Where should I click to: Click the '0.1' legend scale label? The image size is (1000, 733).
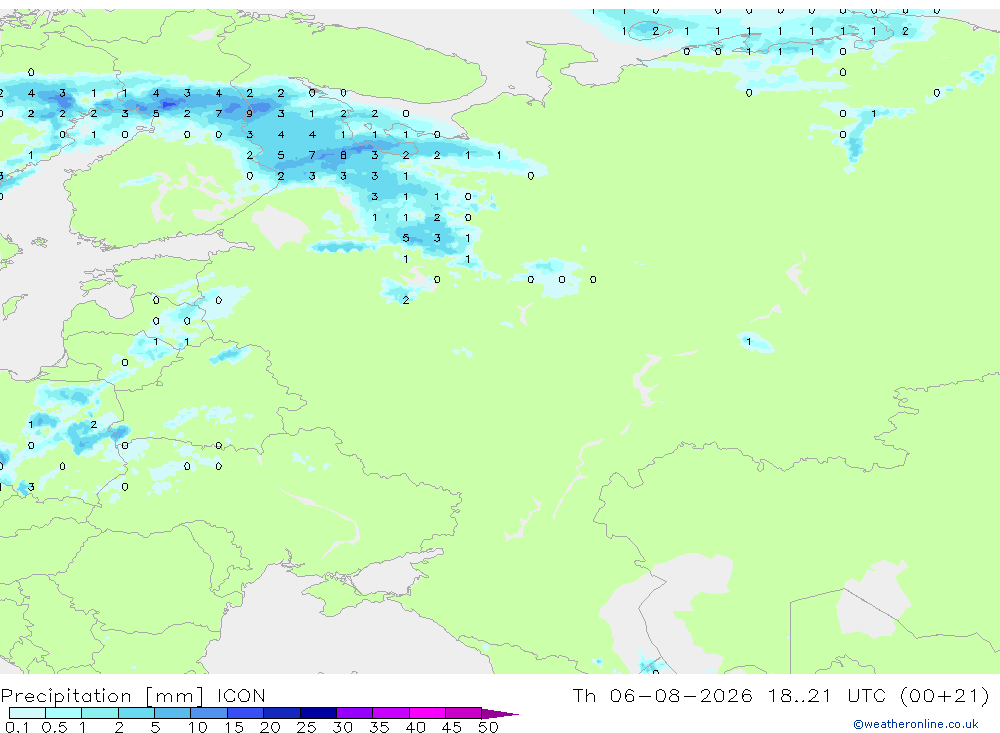click(x=17, y=727)
